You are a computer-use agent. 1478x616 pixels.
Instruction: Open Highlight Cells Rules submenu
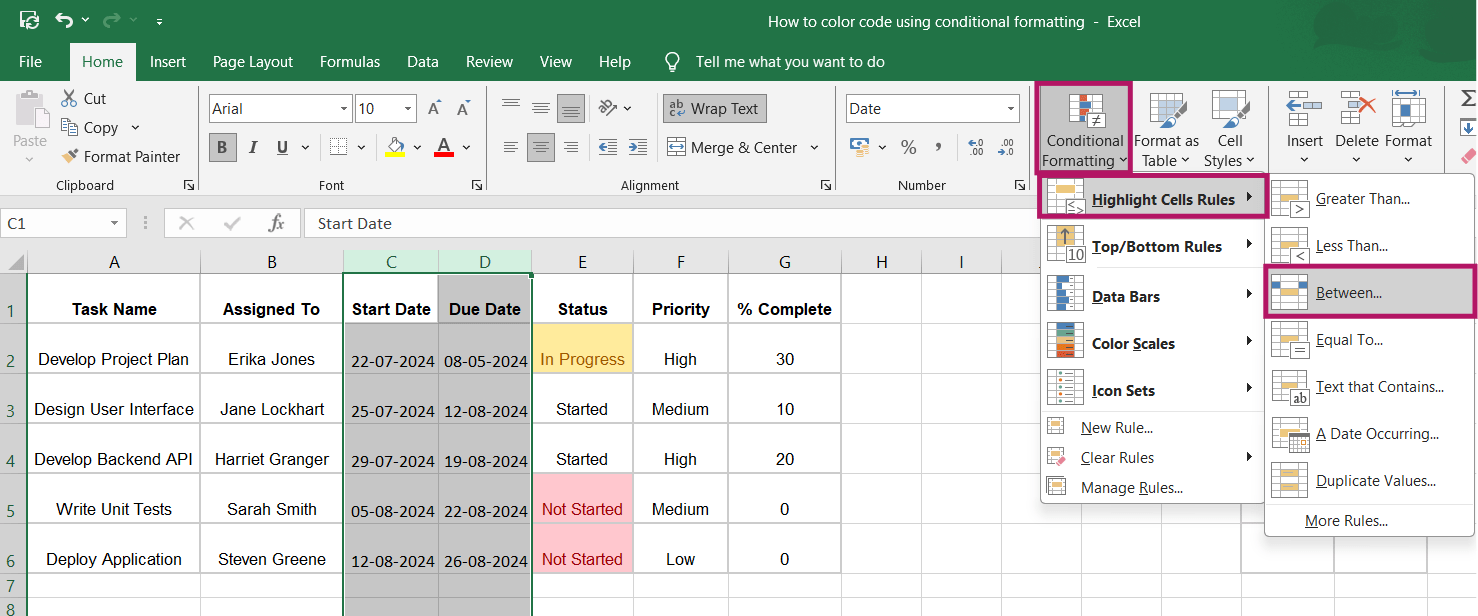[1153, 199]
